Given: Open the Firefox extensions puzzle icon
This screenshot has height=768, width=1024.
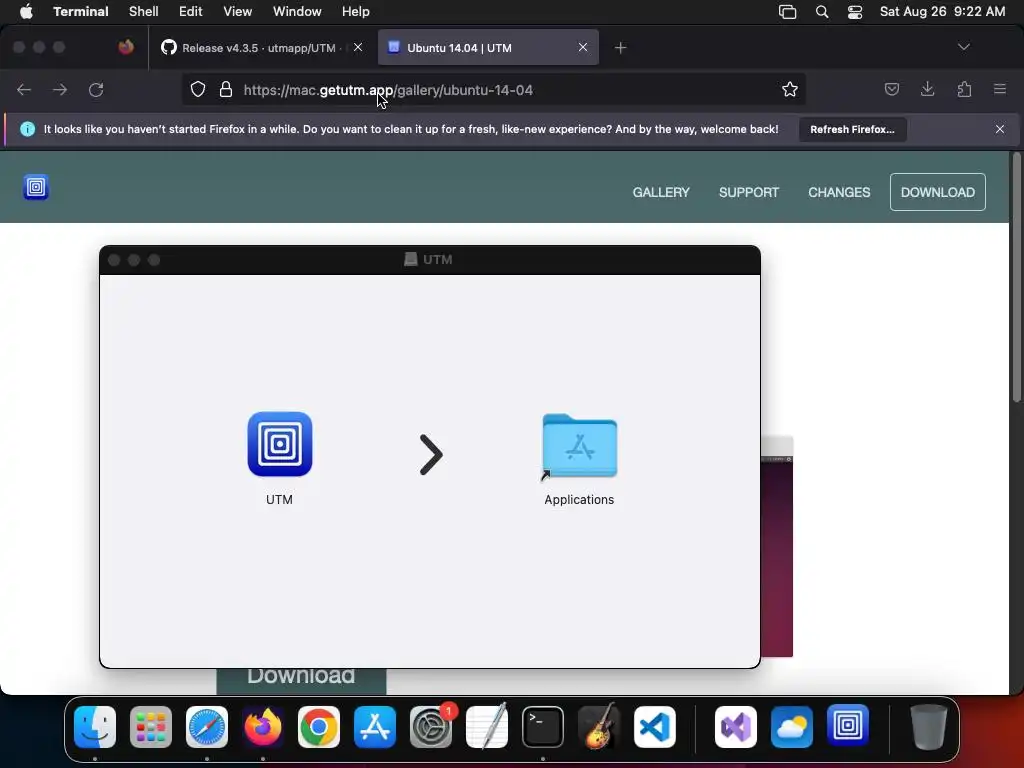Looking at the screenshot, I should pos(964,89).
